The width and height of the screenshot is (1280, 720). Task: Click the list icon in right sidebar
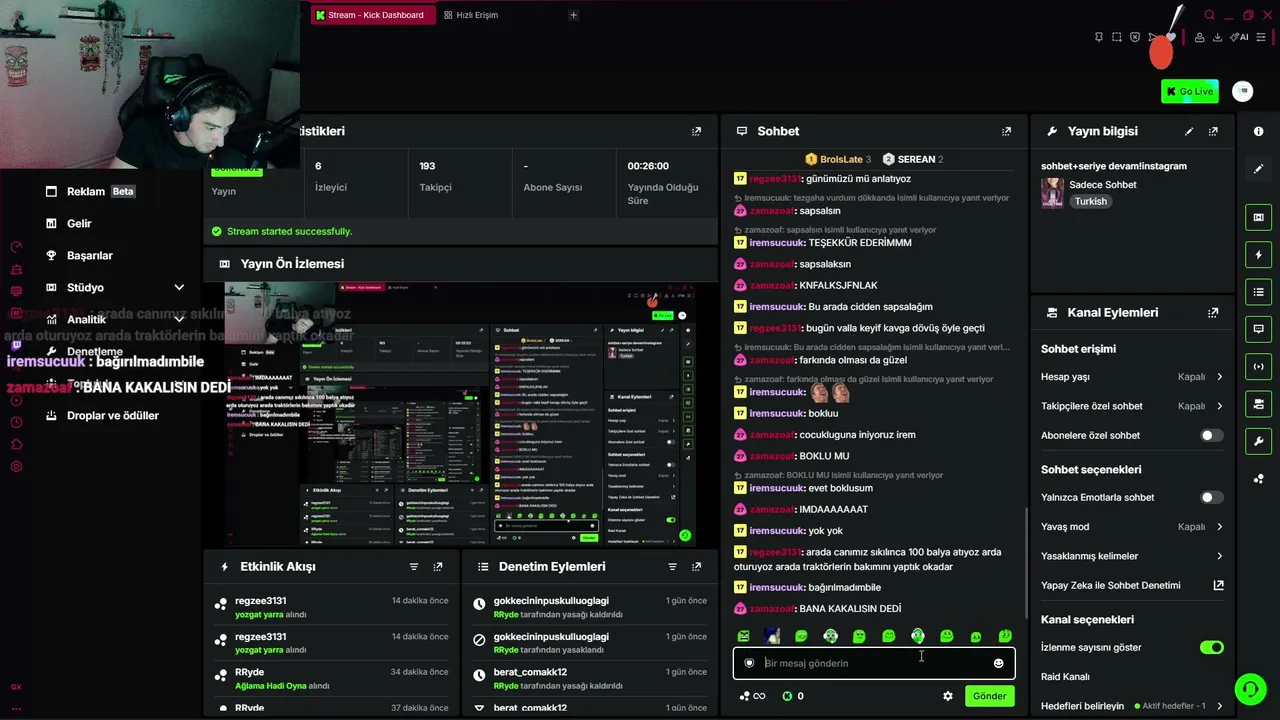1258,292
